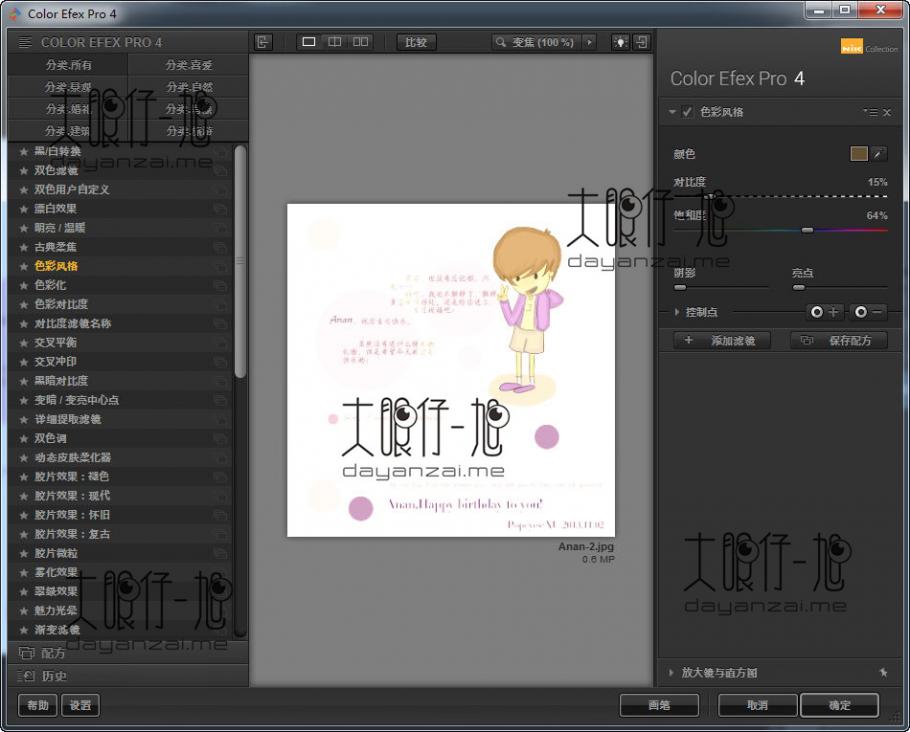Add a positive control point
The image size is (910, 732).
(824, 312)
